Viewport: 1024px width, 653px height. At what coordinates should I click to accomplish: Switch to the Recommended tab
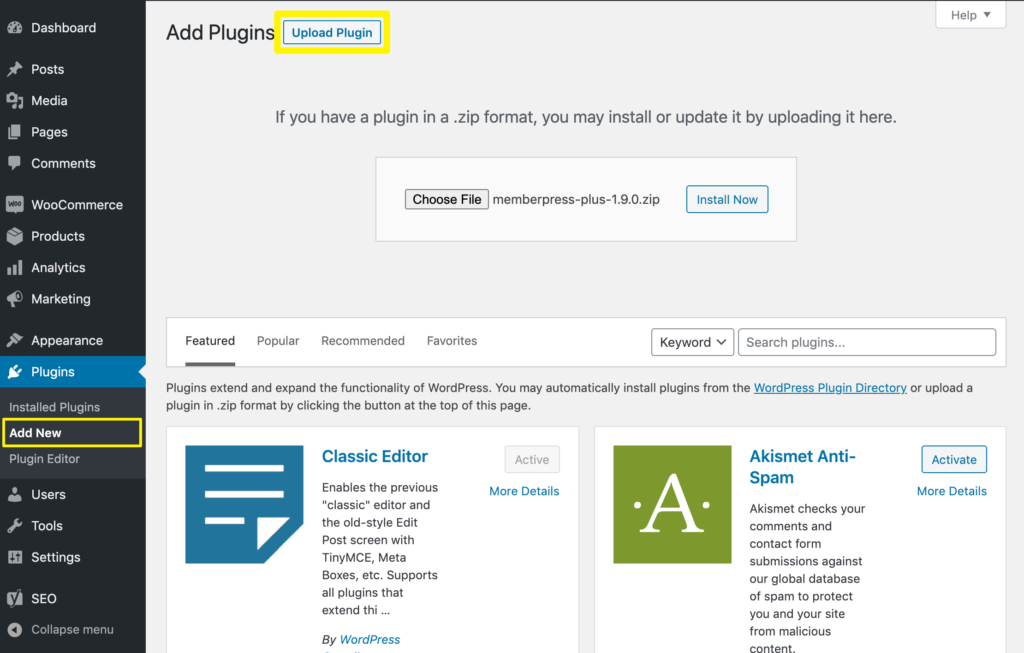click(x=362, y=341)
